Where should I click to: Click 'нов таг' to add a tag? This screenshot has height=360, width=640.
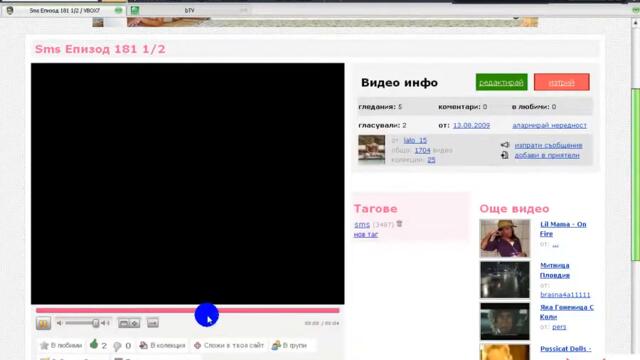coord(366,235)
